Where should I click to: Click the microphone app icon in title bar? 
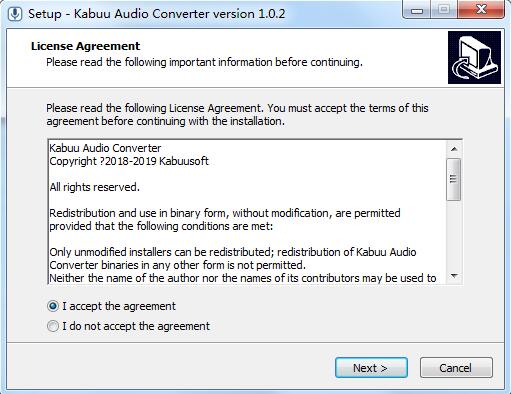click(x=14, y=14)
